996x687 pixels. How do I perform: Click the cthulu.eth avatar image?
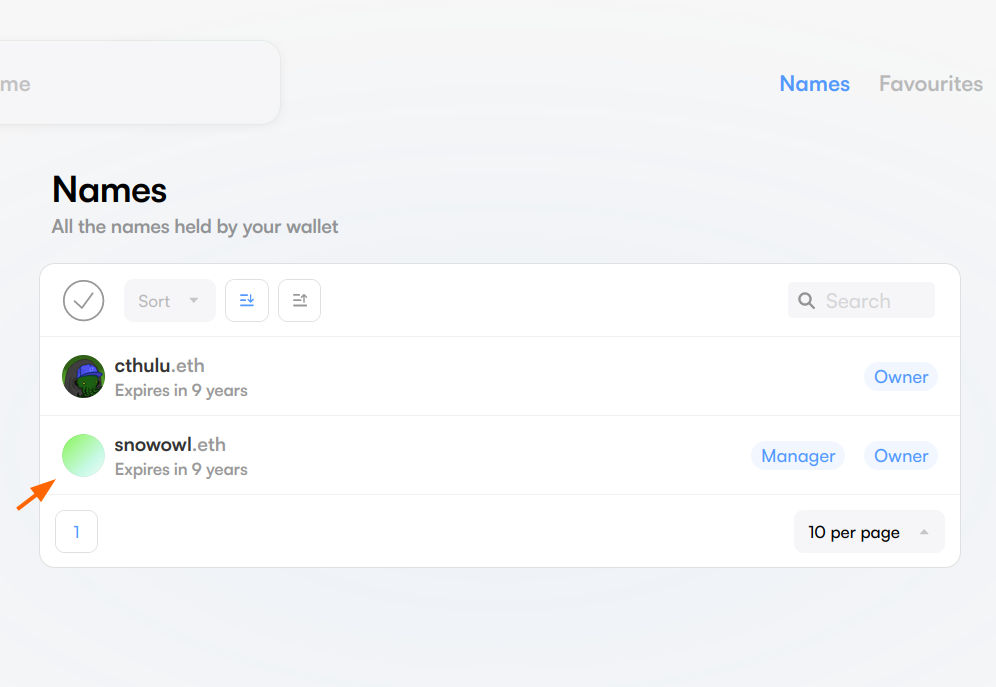click(x=83, y=377)
